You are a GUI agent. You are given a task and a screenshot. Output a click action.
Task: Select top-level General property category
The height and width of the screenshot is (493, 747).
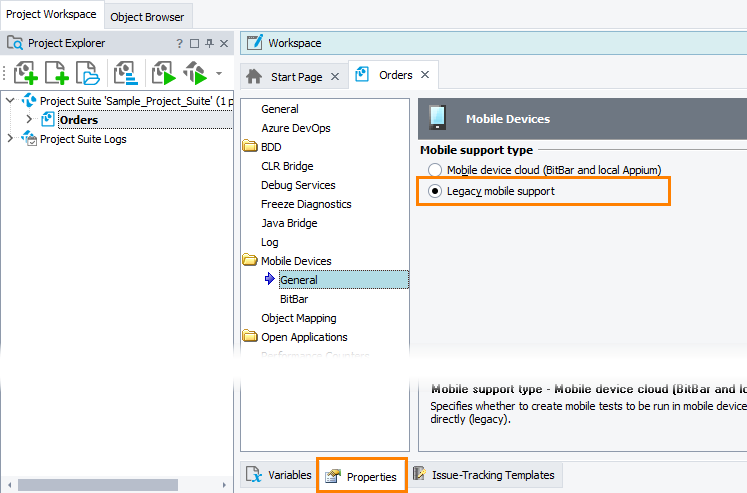[280, 109]
